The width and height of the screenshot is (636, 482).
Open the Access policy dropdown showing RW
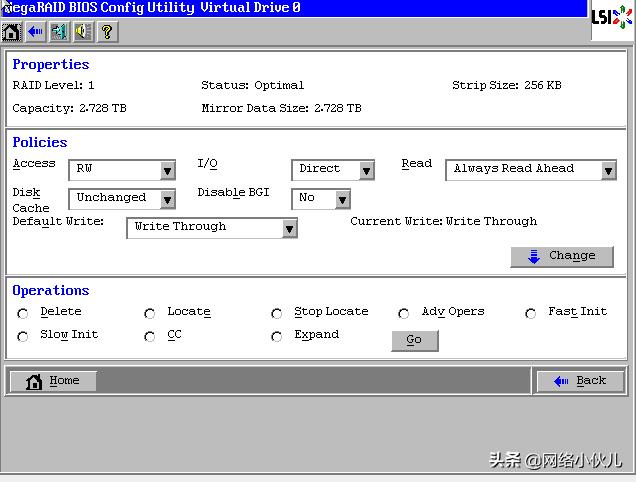tap(122, 170)
